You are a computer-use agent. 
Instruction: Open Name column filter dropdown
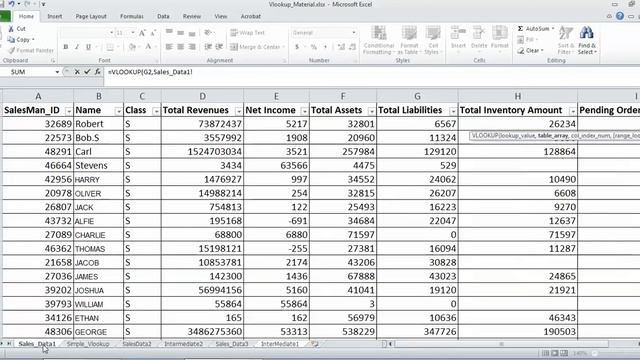pos(118,111)
